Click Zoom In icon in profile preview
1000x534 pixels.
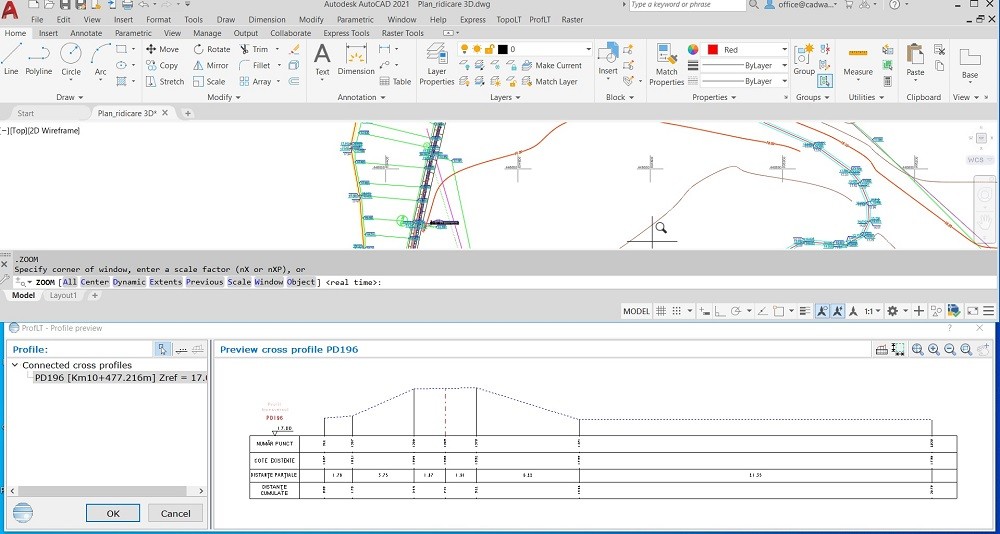tap(934, 349)
